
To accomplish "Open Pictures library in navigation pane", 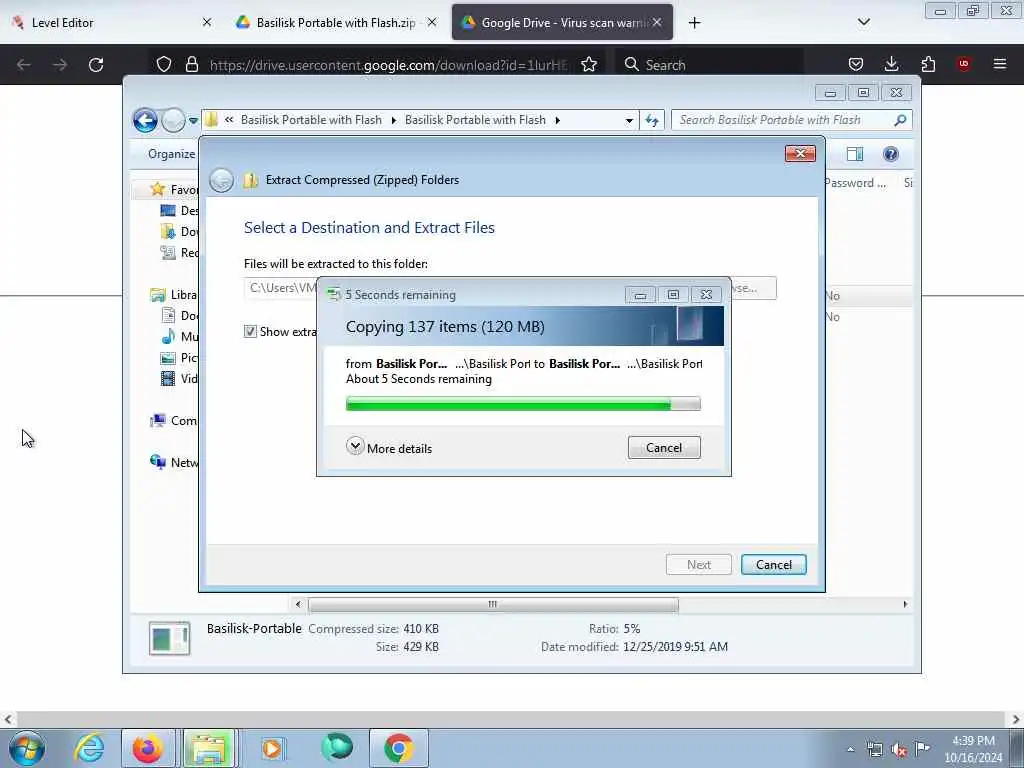I will pos(180,357).
